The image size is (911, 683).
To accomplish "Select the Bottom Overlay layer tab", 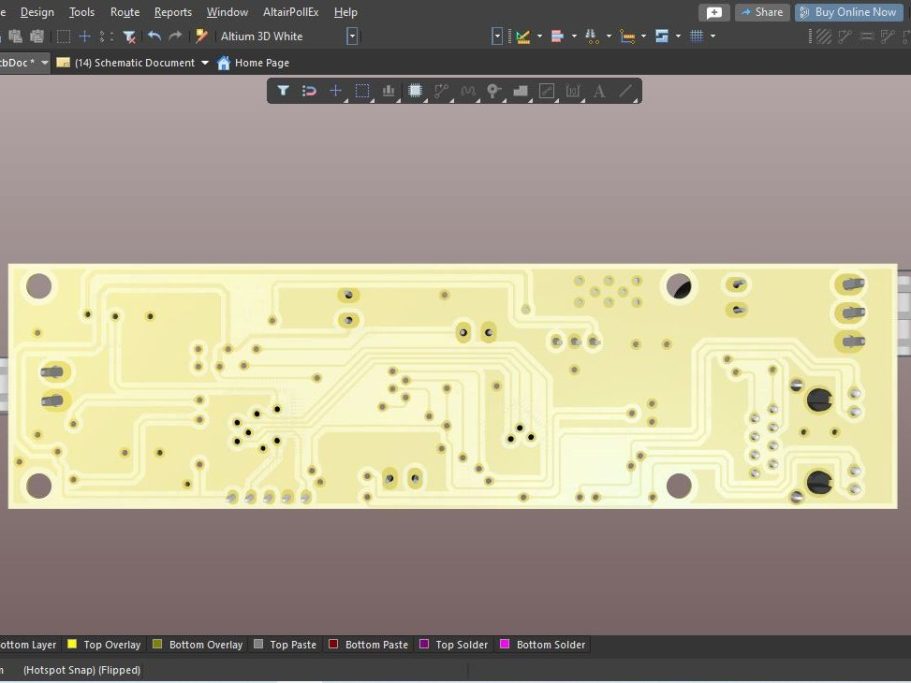I will point(198,645).
